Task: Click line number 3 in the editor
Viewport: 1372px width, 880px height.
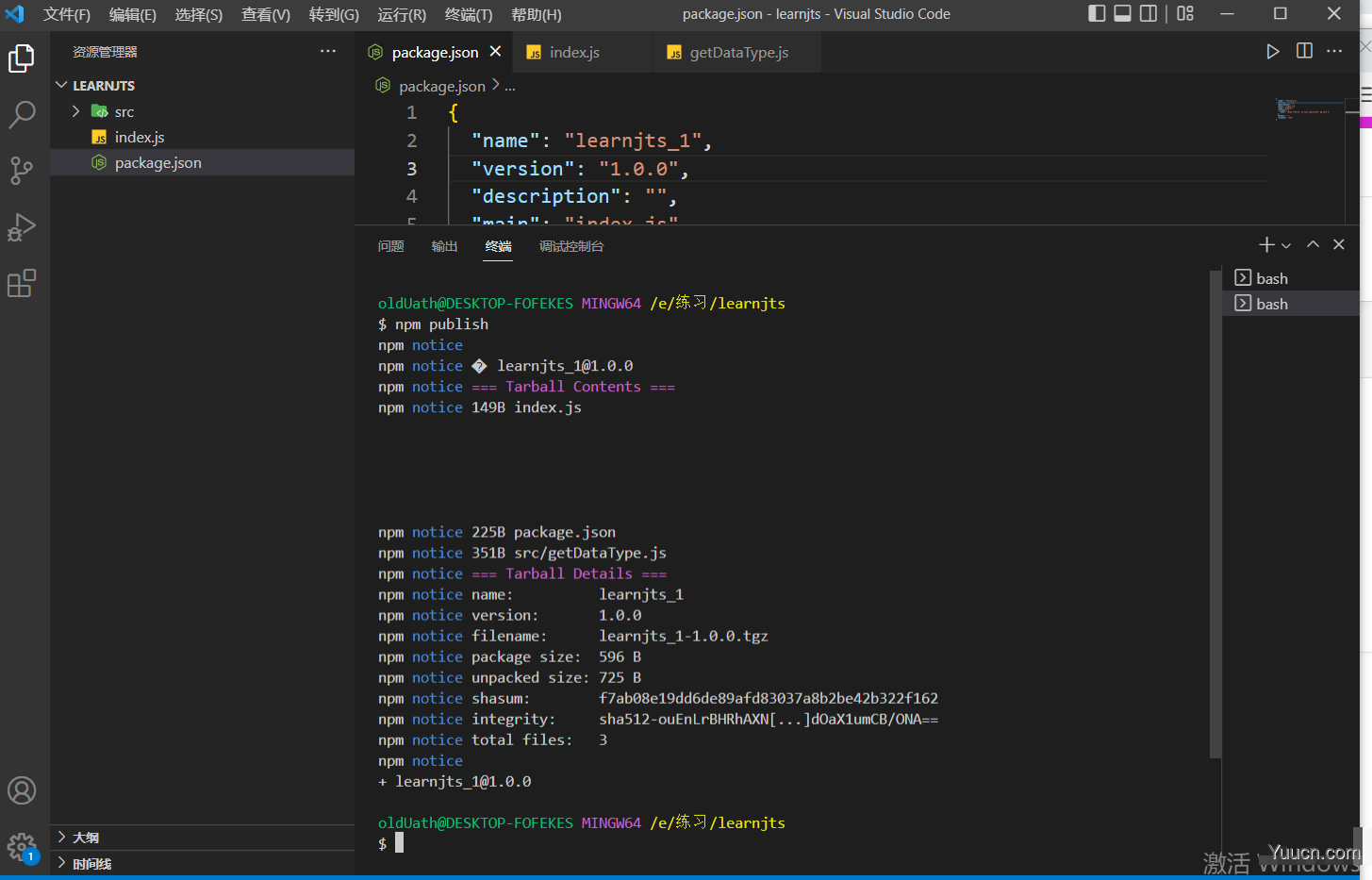Action: 411,169
